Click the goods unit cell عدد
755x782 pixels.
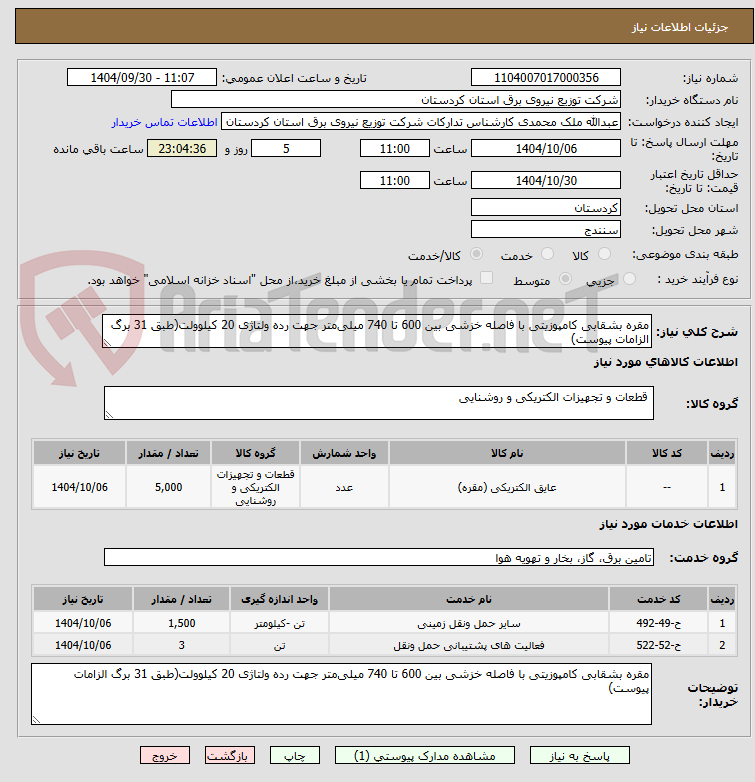point(344,487)
